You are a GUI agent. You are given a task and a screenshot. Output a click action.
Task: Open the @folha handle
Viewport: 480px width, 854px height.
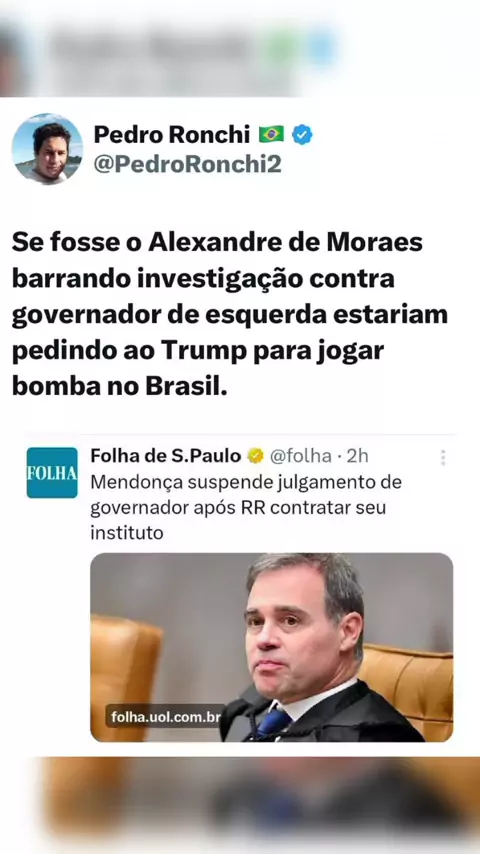(301, 456)
